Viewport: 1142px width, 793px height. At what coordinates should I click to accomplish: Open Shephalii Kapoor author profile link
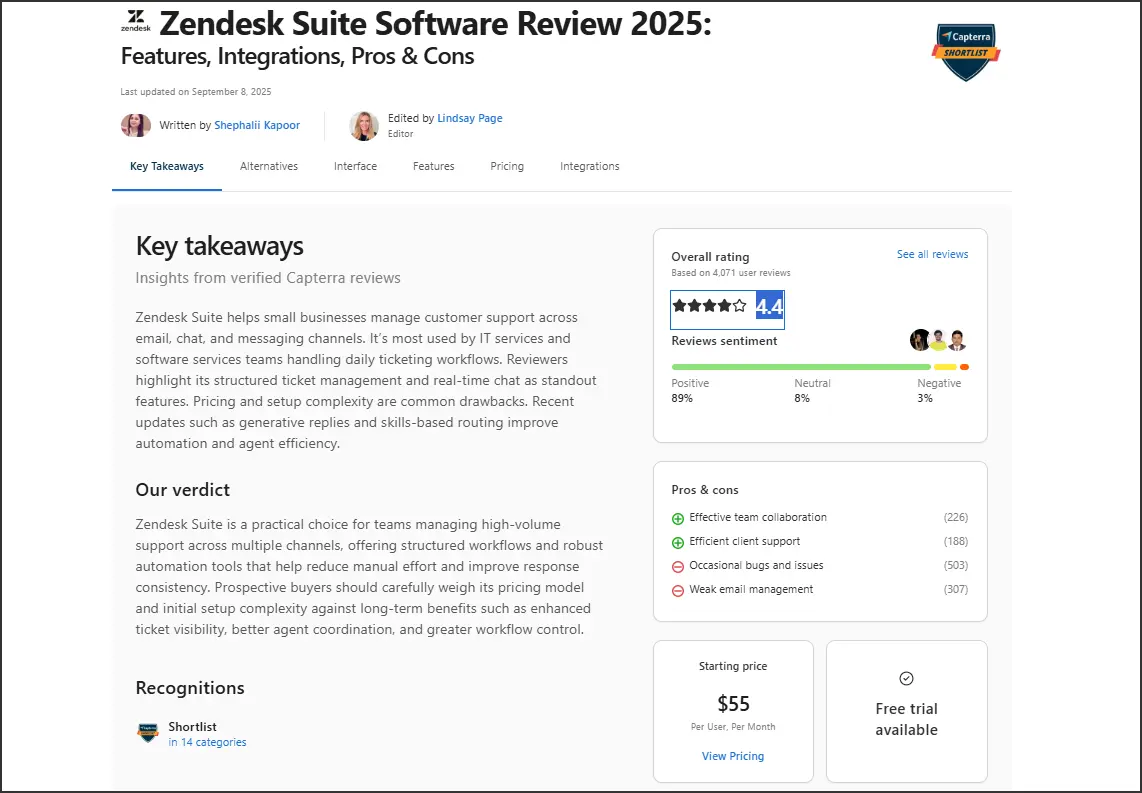257,125
